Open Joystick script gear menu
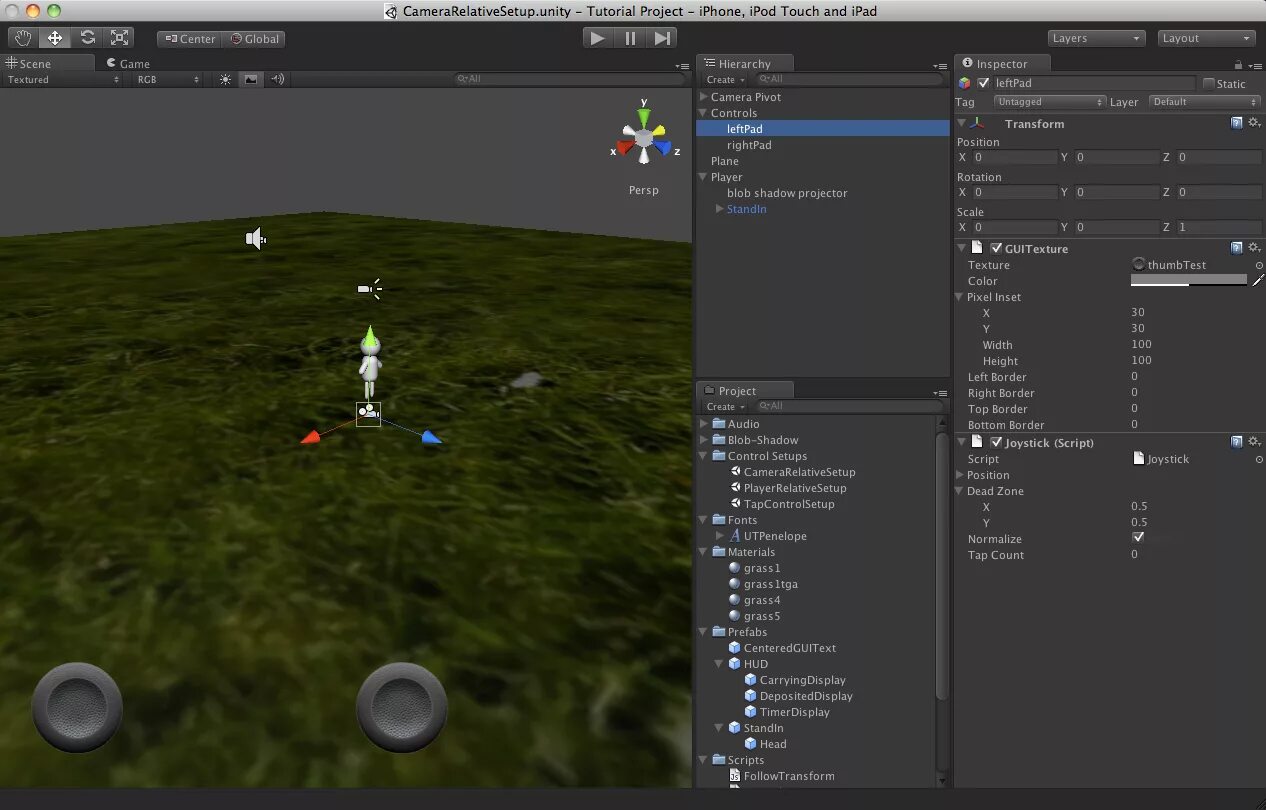Image resolution: width=1266 pixels, height=810 pixels. pos(1254,442)
